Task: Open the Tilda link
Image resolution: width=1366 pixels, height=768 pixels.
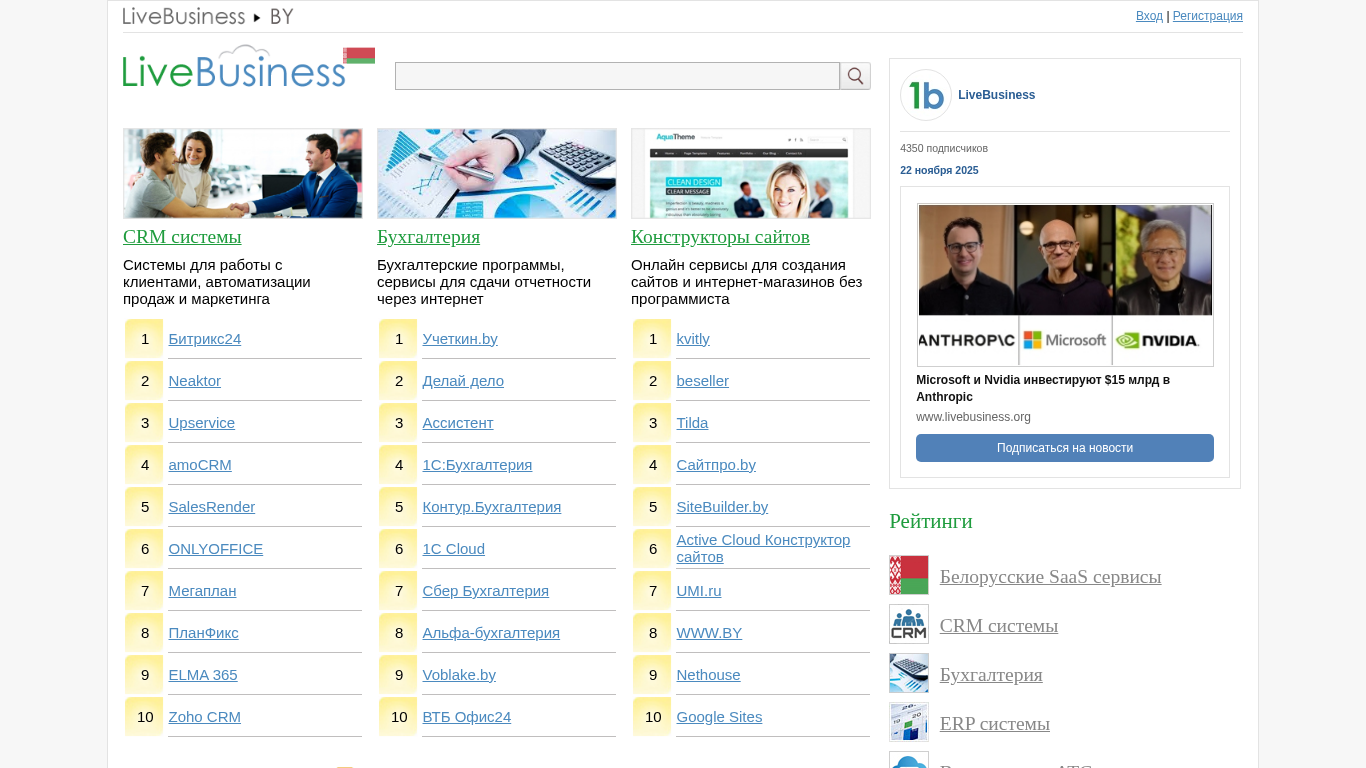Action: pyautogui.click(x=692, y=423)
